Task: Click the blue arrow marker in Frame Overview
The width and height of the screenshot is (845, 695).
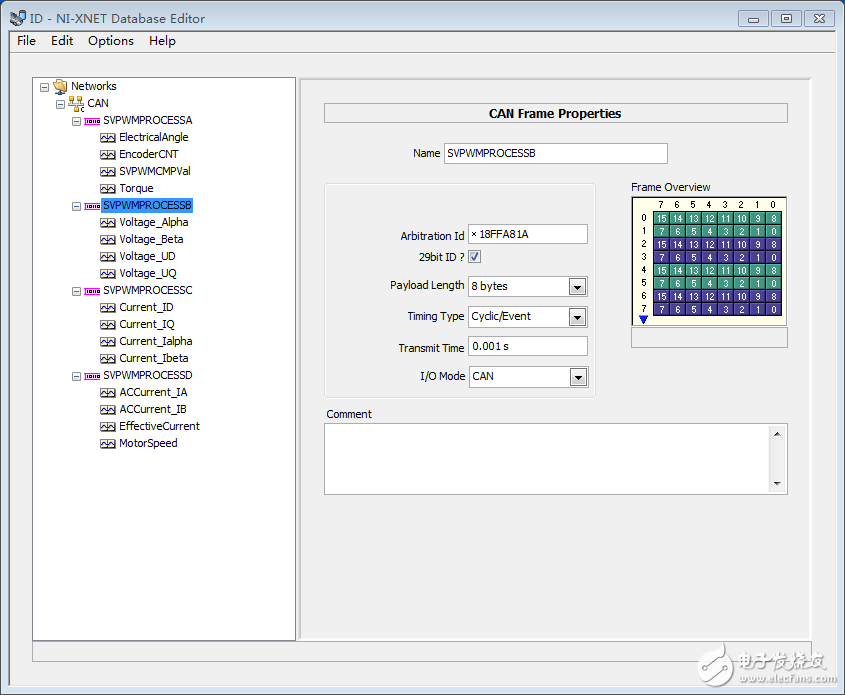Action: [643, 319]
